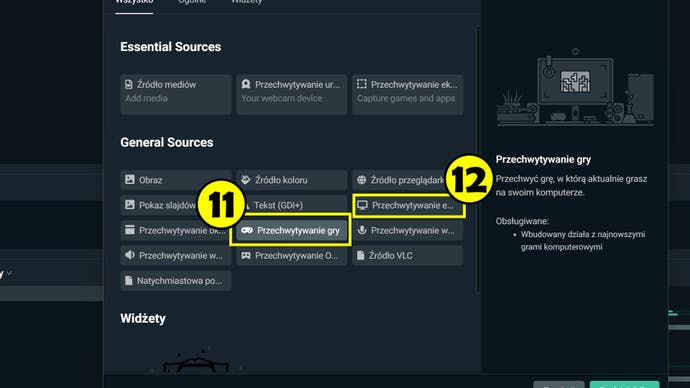Add an Obraz source
The width and height of the screenshot is (690, 388).
(x=176, y=179)
